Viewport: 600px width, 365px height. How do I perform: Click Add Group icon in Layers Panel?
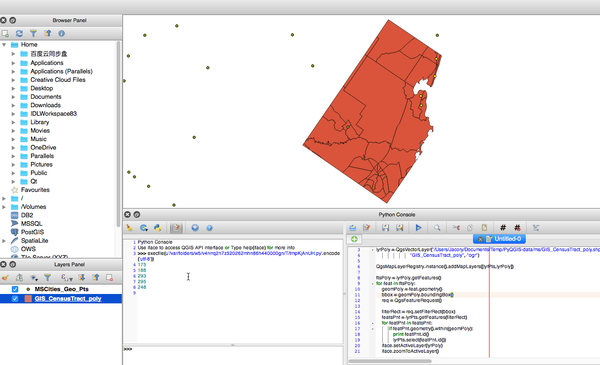(19, 277)
